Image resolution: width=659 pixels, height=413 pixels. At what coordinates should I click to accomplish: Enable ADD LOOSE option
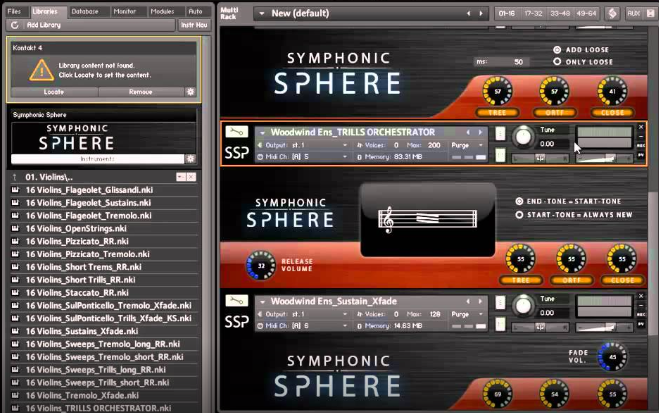557,50
